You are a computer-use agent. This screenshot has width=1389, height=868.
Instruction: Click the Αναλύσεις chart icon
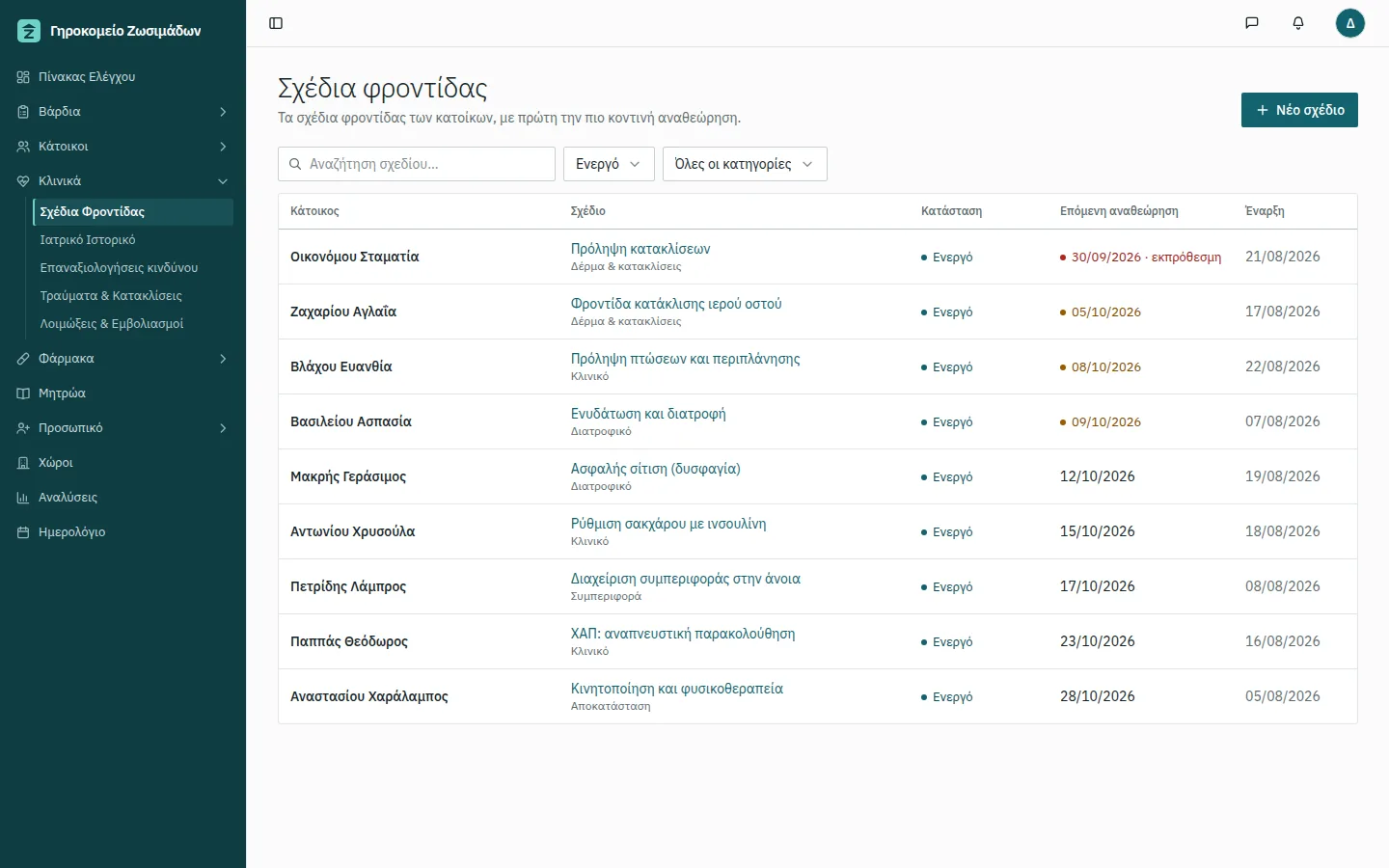pos(23,498)
